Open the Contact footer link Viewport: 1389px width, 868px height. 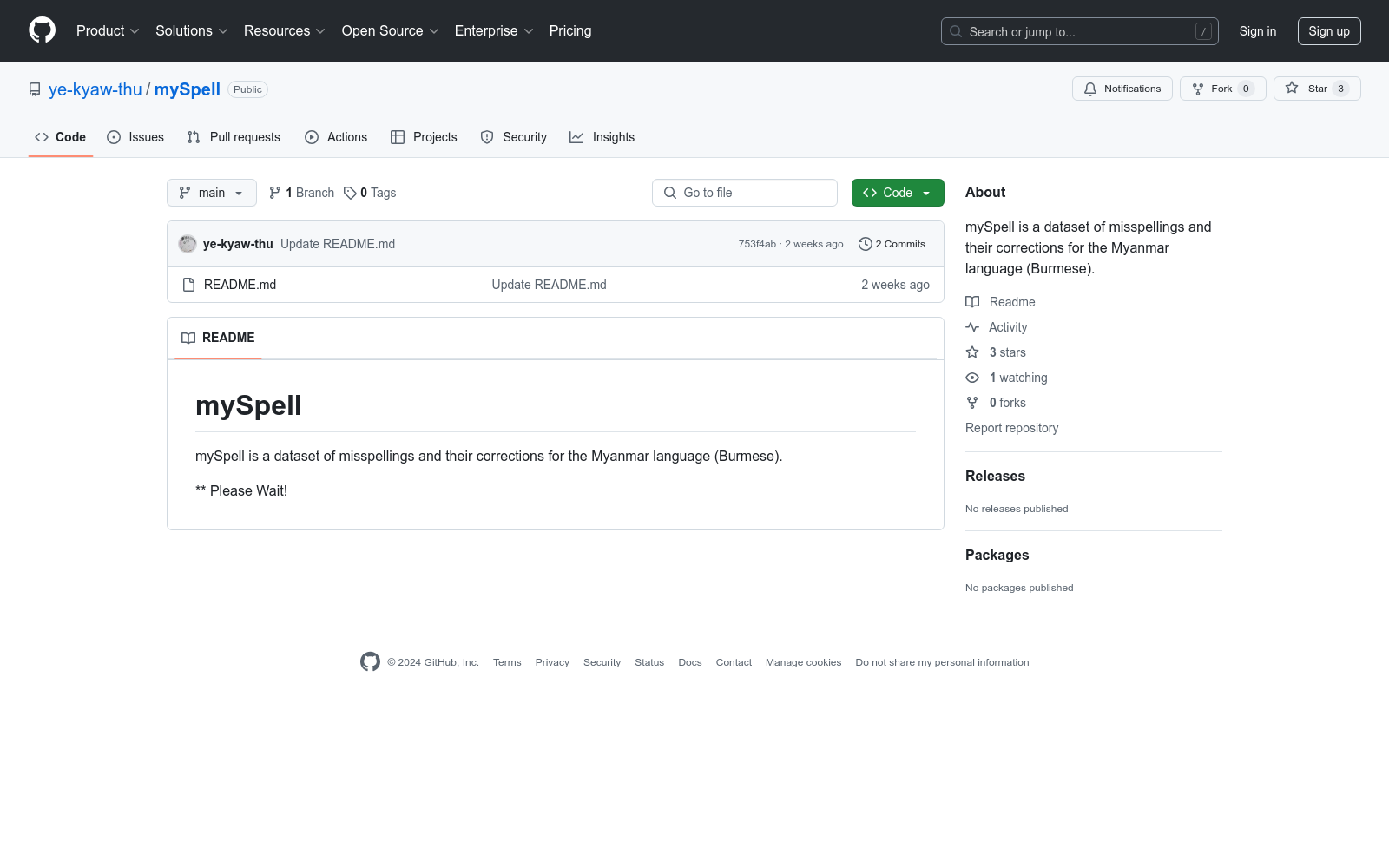point(734,662)
